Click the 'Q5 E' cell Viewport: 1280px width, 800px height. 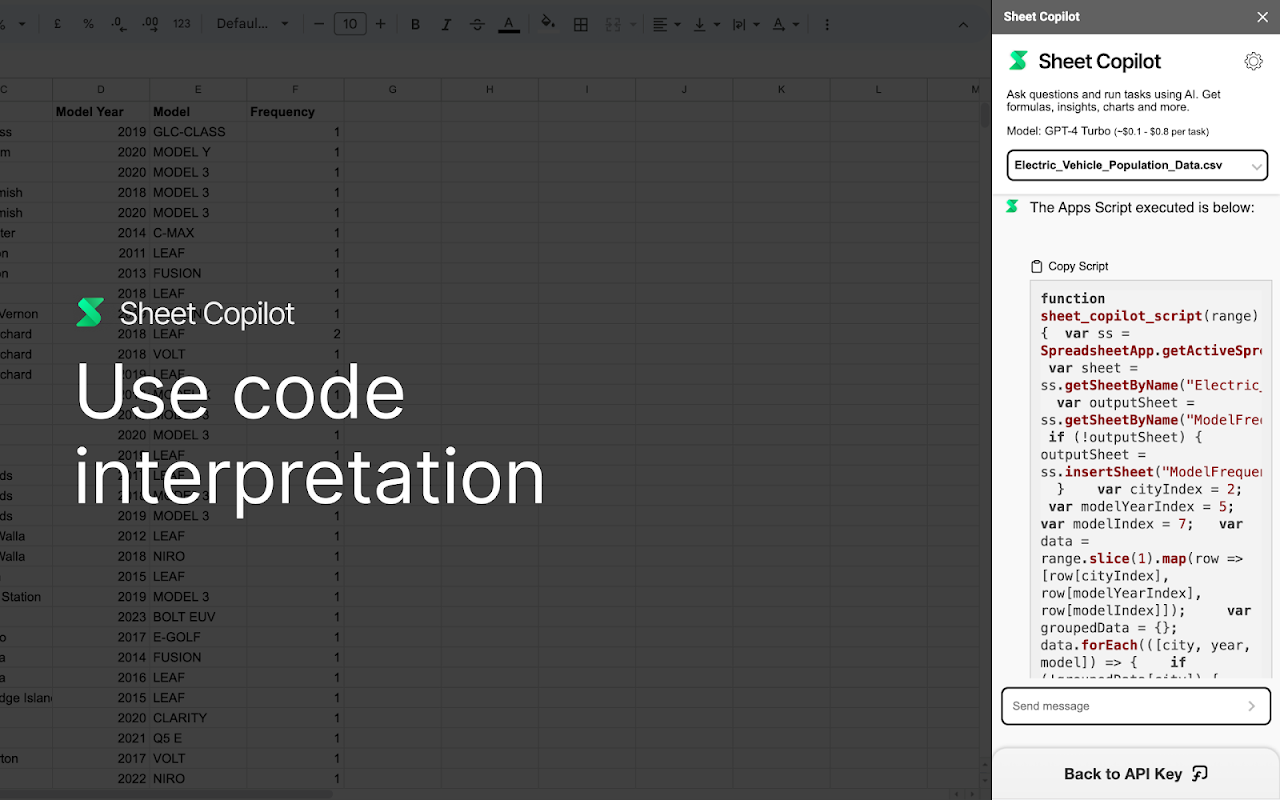(x=198, y=738)
